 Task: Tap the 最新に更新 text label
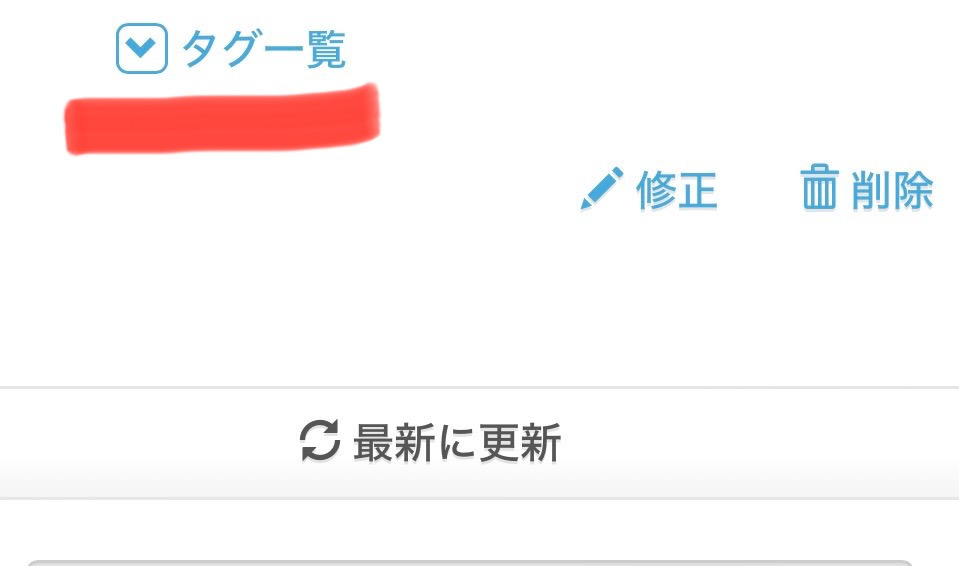click(x=457, y=442)
